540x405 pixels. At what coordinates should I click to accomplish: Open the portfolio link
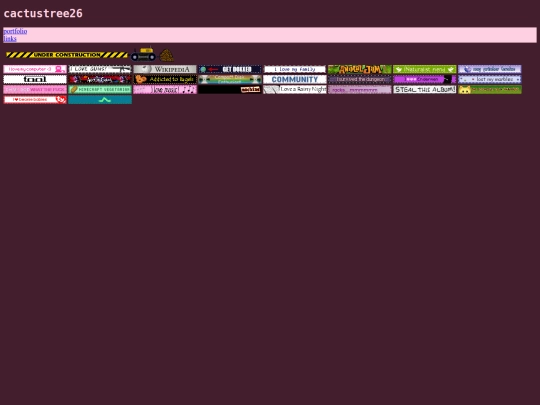point(15,31)
